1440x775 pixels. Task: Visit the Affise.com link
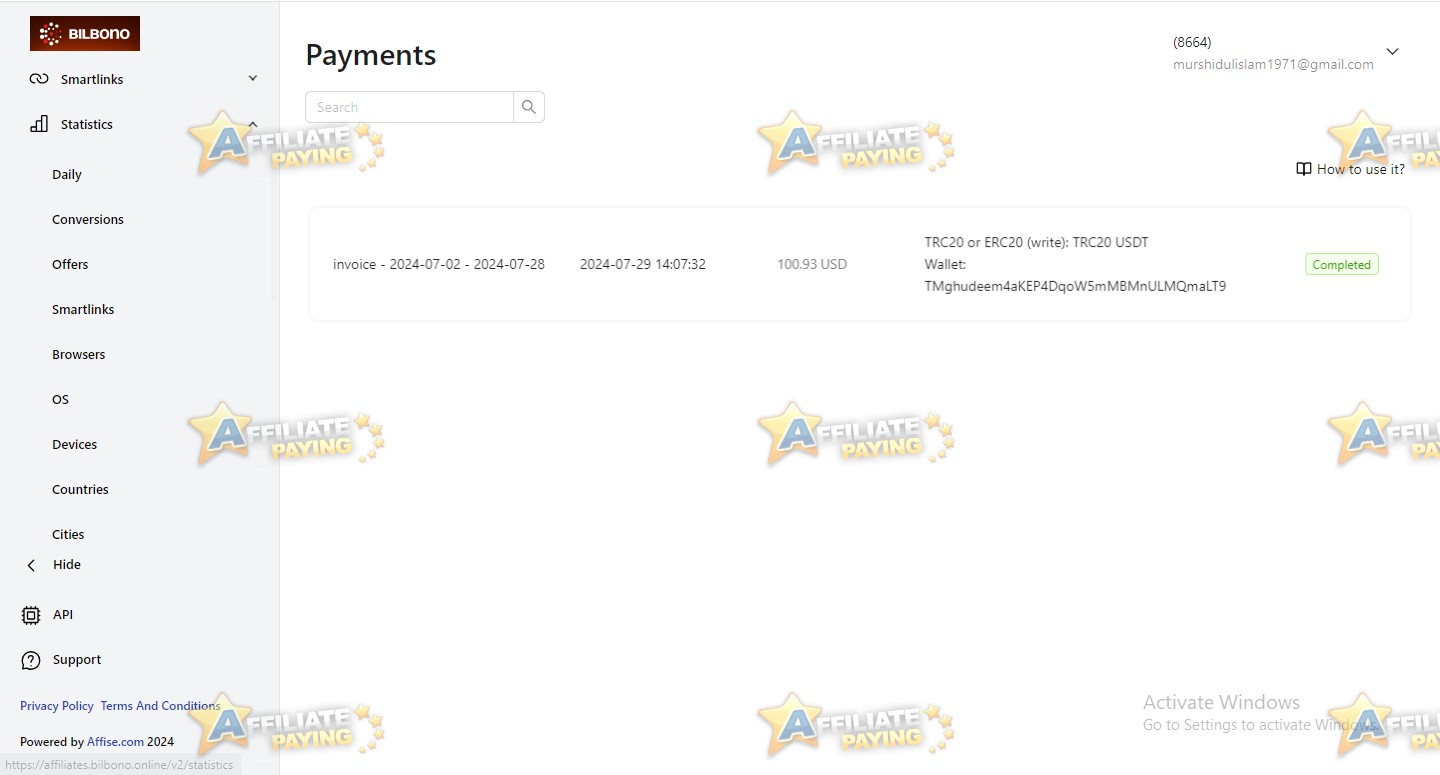click(x=115, y=742)
